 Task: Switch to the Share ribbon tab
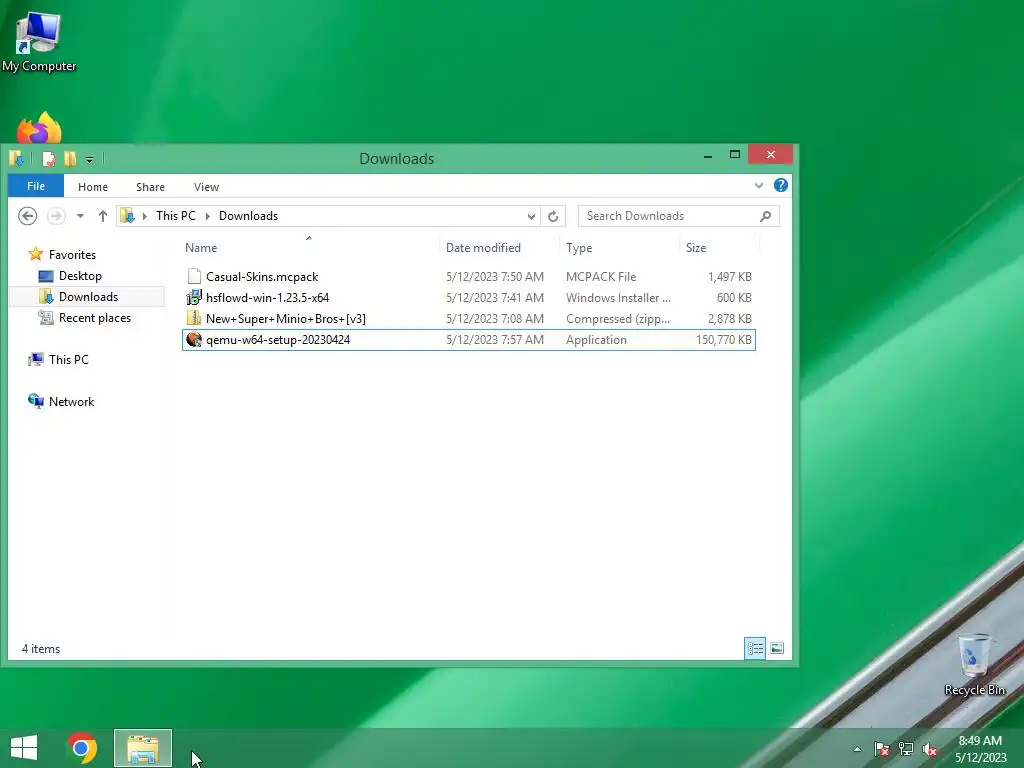tap(150, 187)
